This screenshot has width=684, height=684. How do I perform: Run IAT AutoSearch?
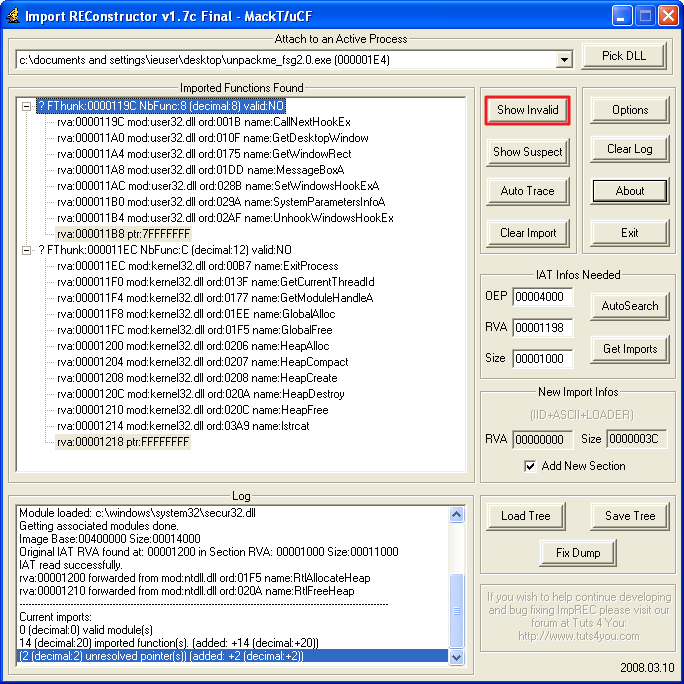pos(629,306)
